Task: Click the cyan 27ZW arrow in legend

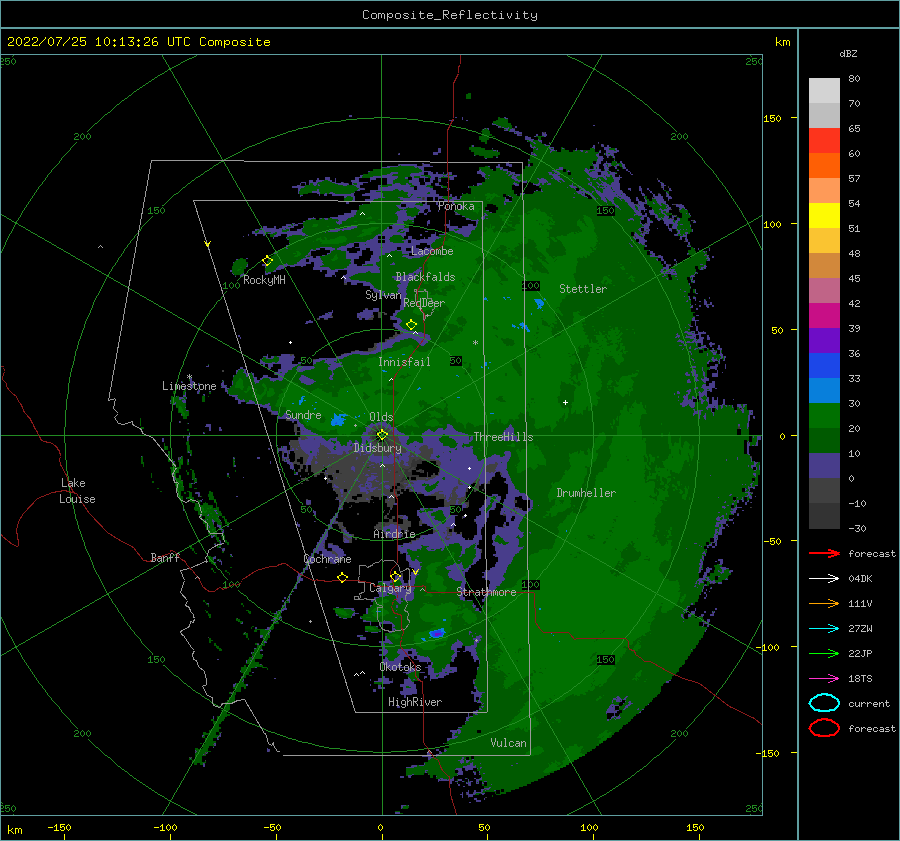Action: point(824,629)
